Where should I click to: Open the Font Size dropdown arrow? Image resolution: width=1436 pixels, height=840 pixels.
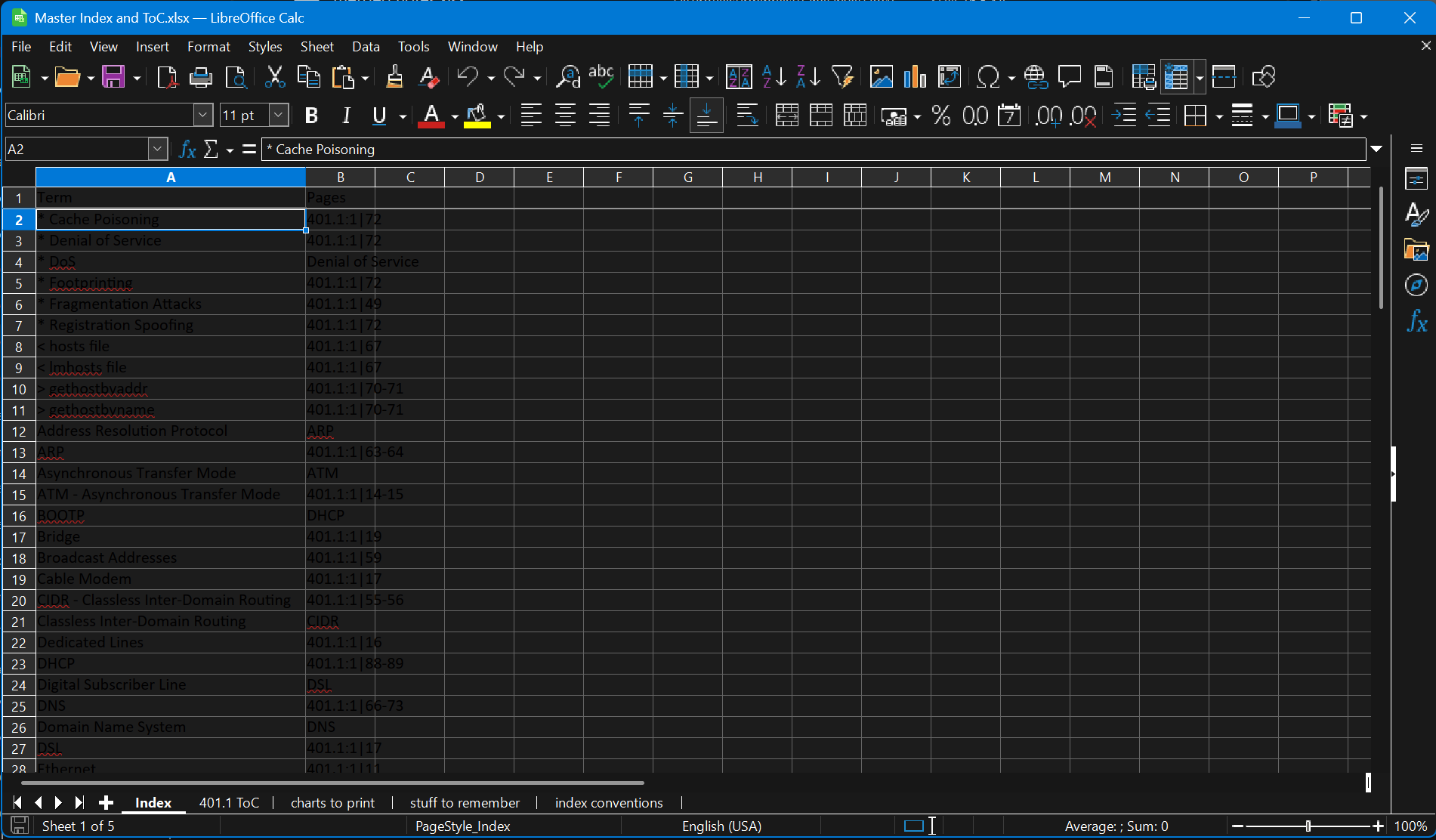(279, 116)
